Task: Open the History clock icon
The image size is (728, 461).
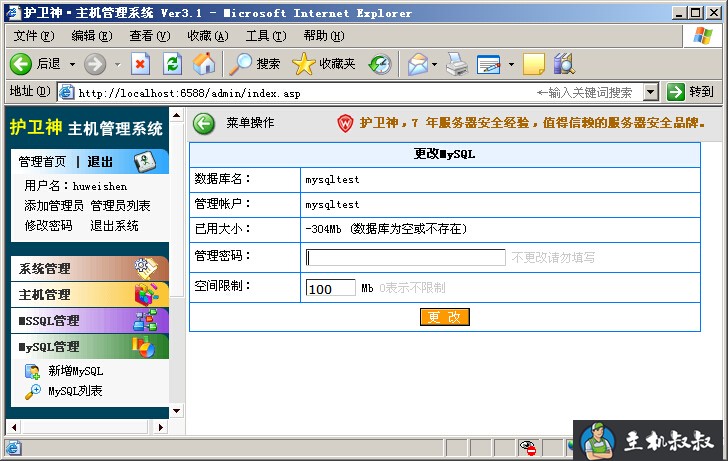Action: (x=380, y=64)
